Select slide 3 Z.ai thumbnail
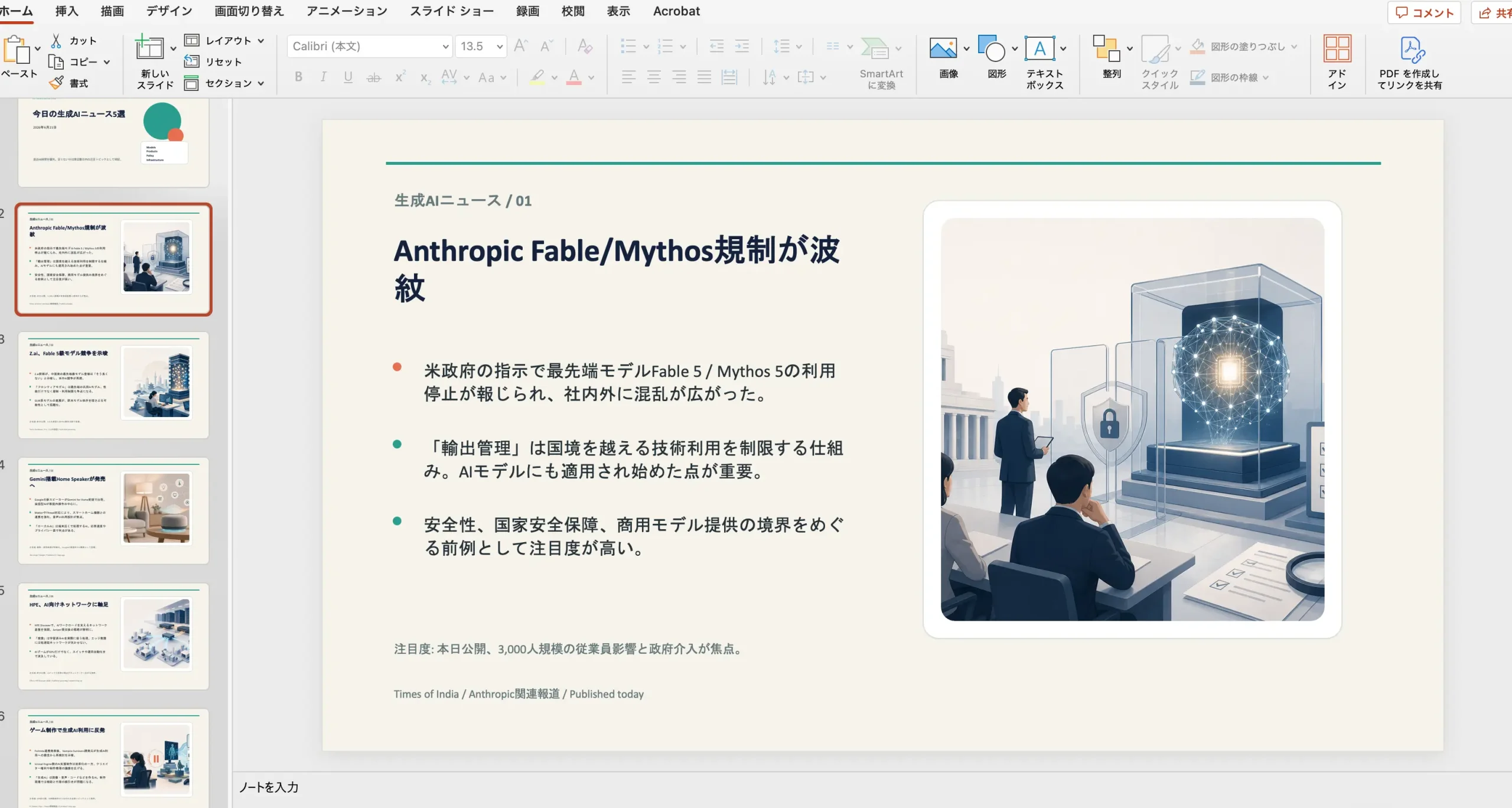 [x=113, y=385]
